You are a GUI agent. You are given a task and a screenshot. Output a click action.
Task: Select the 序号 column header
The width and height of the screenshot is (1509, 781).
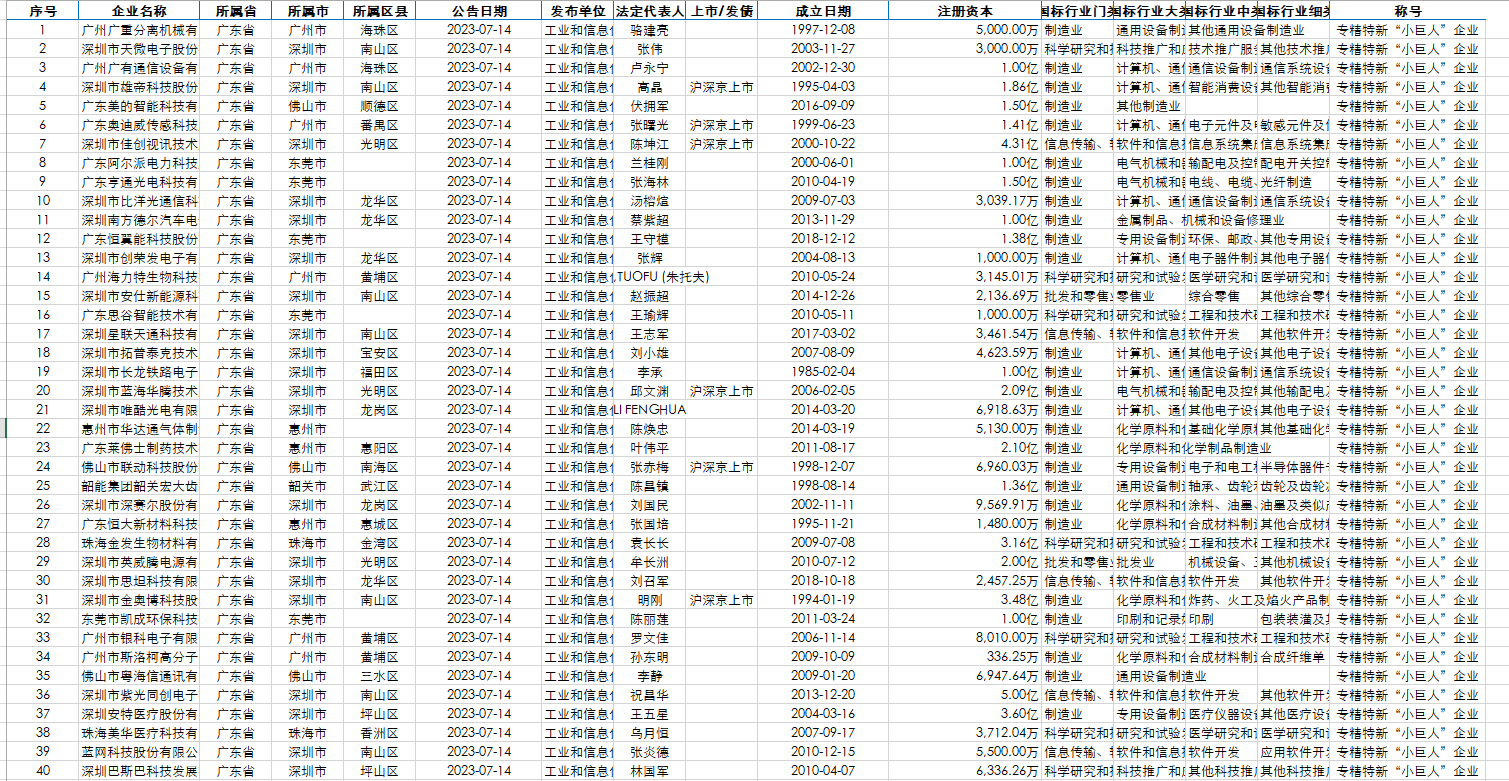[42, 11]
